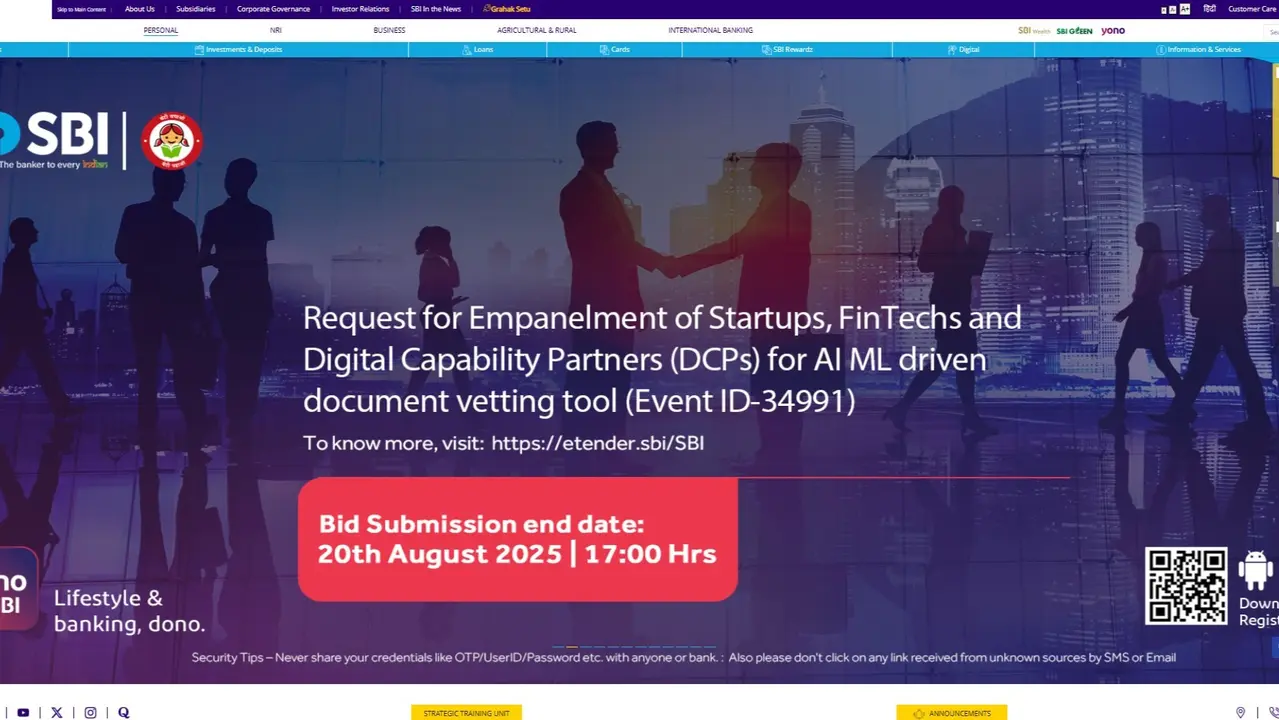The width and height of the screenshot is (1279, 720).
Task: Open SBI YouTube channel icon
Action: 23,713
